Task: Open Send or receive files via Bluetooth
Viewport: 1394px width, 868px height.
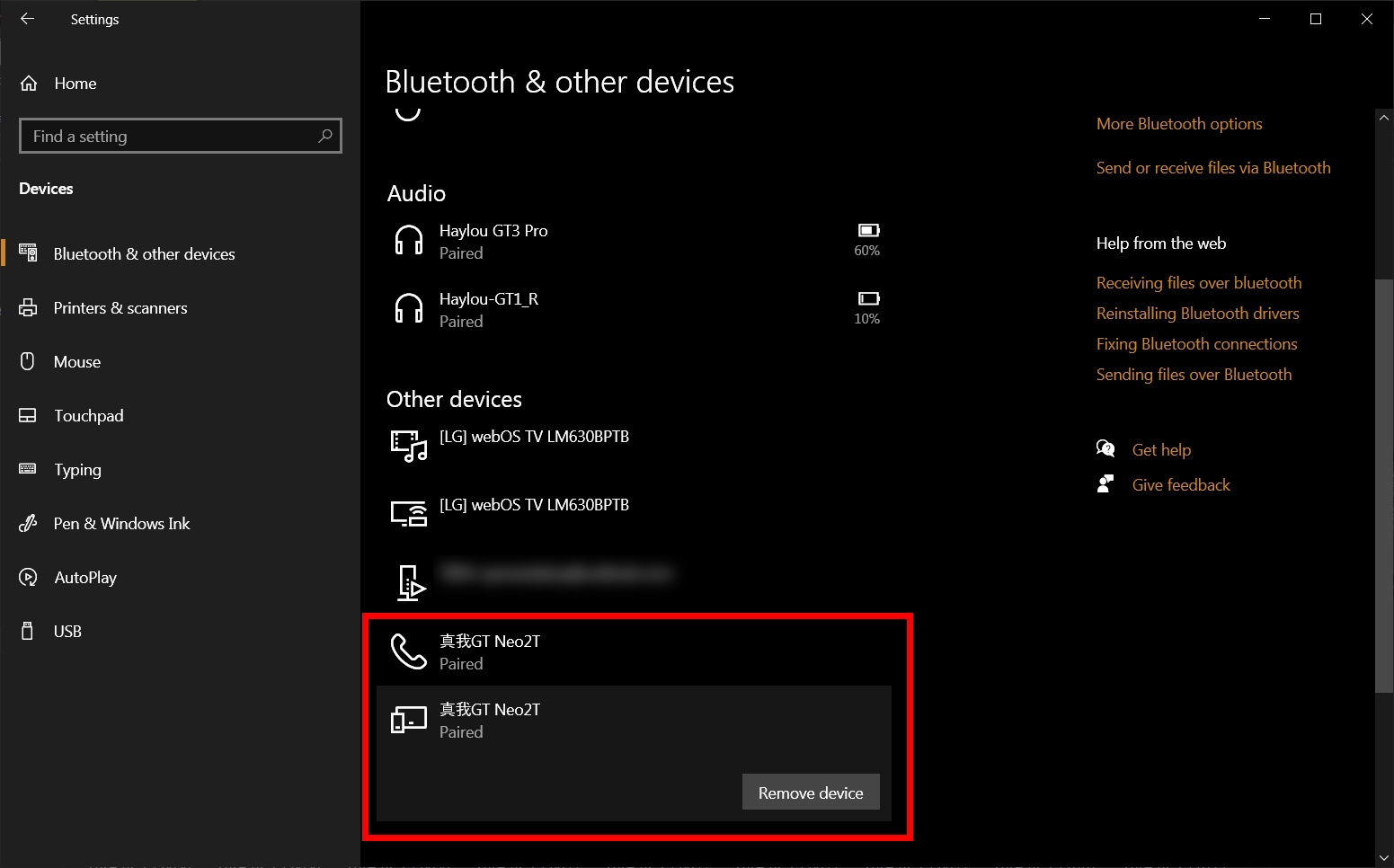Action: point(1213,168)
